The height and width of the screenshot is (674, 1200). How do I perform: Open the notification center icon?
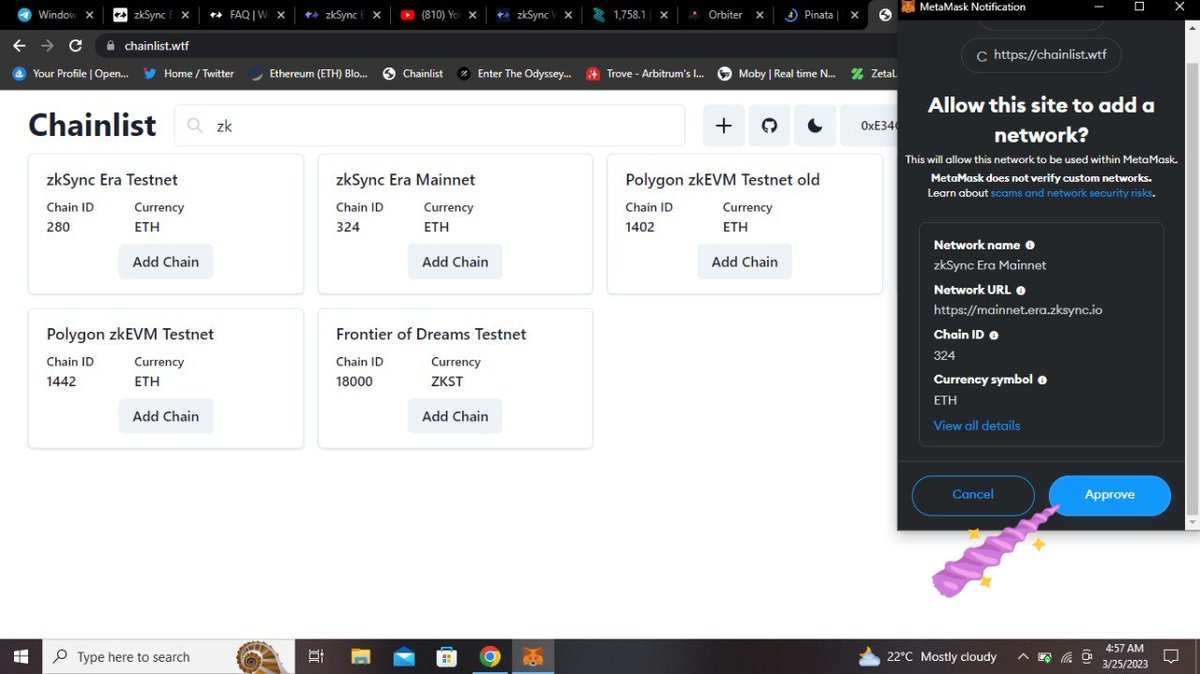tap(1169, 656)
